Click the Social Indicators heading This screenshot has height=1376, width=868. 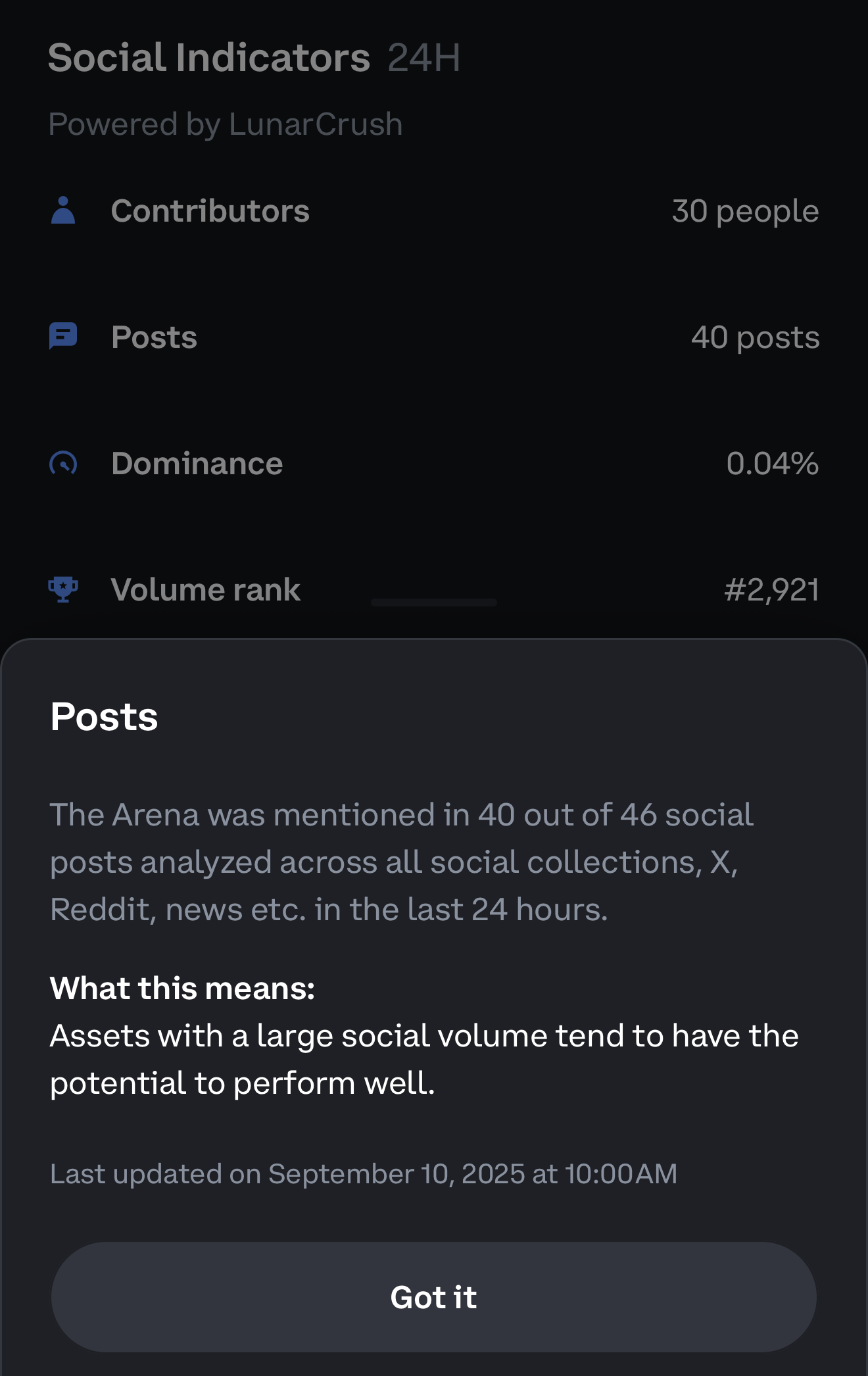pyautogui.click(x=209, y=58)
